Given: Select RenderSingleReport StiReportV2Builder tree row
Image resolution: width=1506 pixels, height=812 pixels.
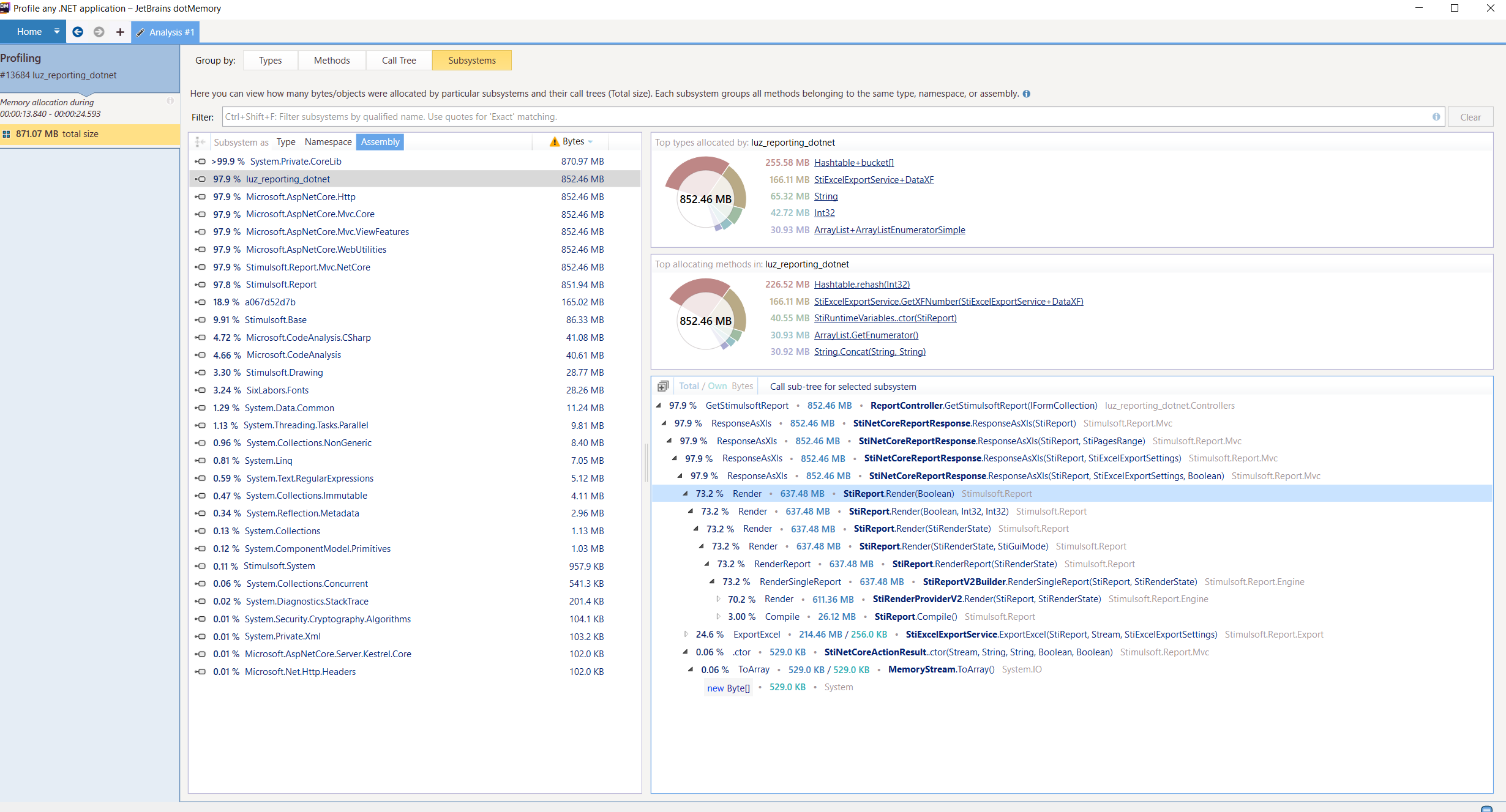Looking at the screenshot, I should pyautogui.click(x=1072, y=582).
